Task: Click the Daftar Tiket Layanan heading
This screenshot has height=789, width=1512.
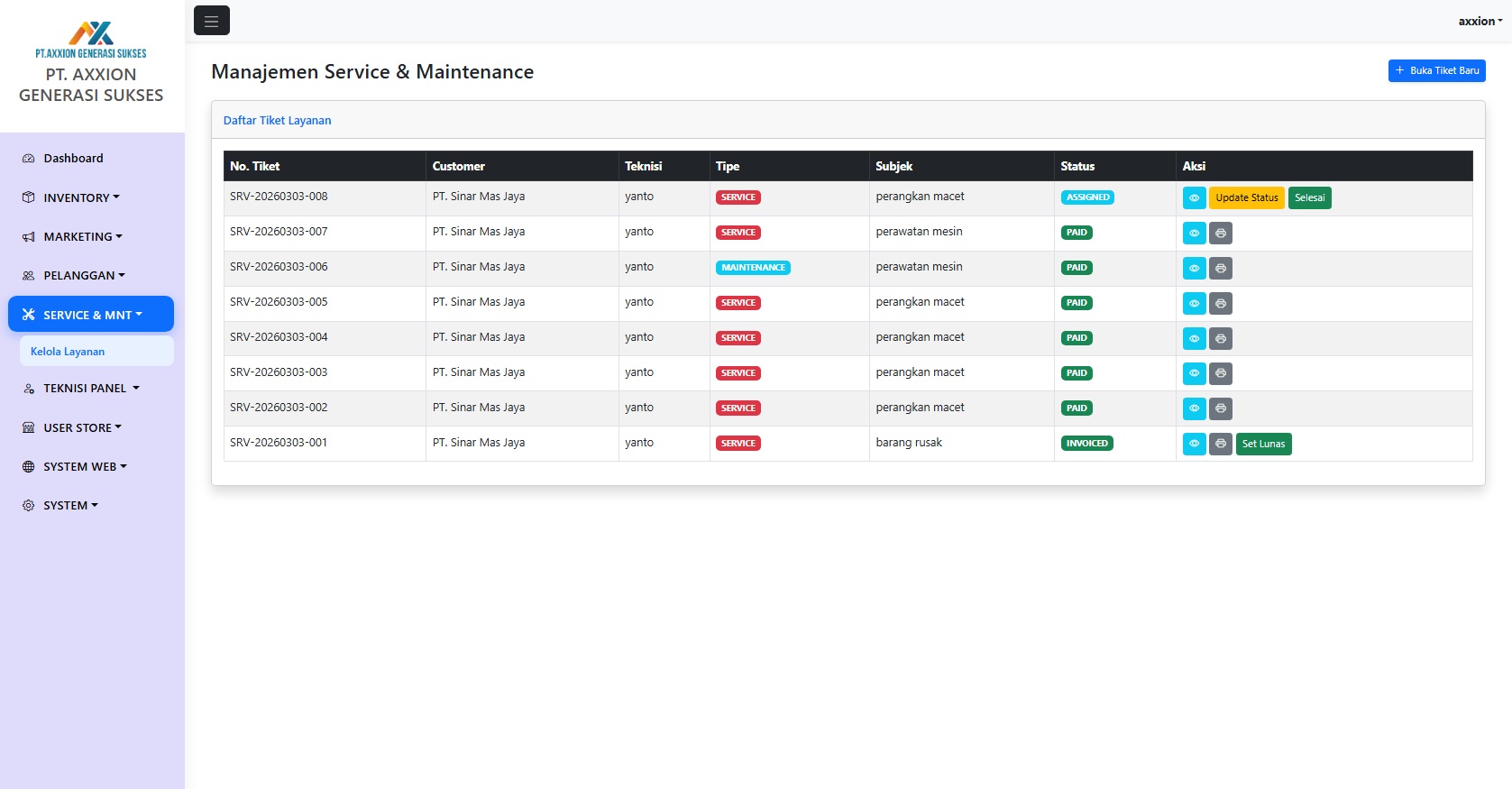Action: click(277, 120)
